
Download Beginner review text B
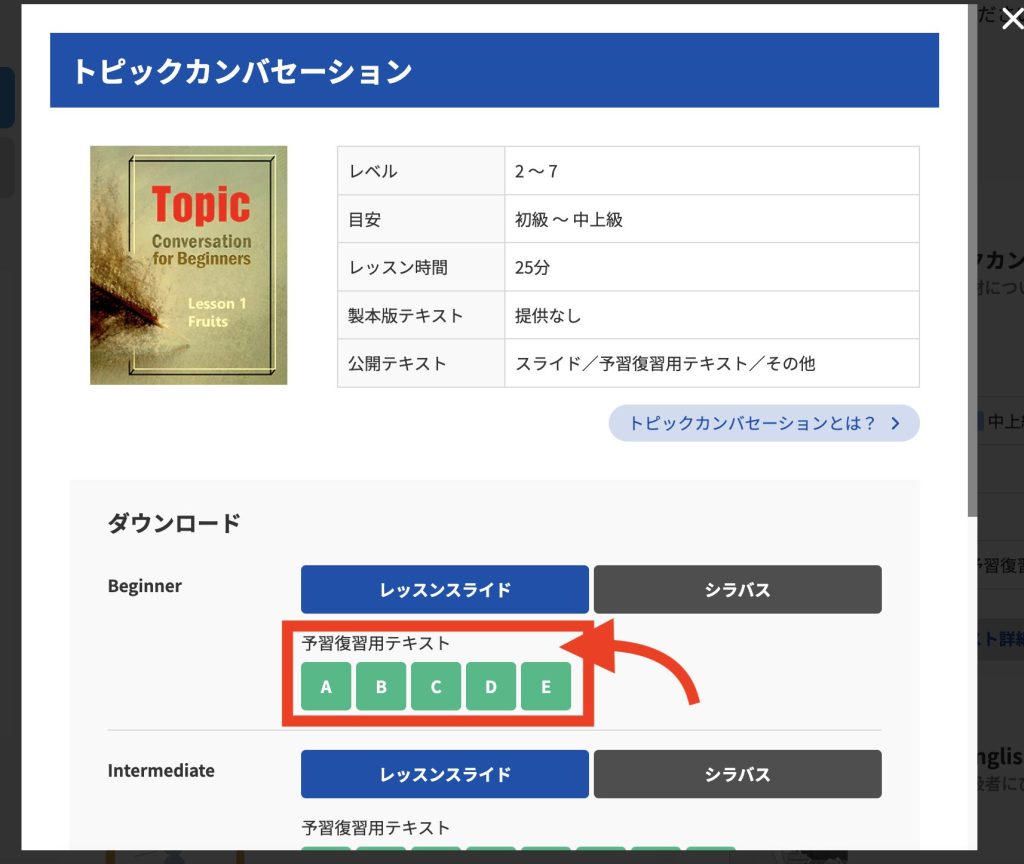click(x=381, y=686)
